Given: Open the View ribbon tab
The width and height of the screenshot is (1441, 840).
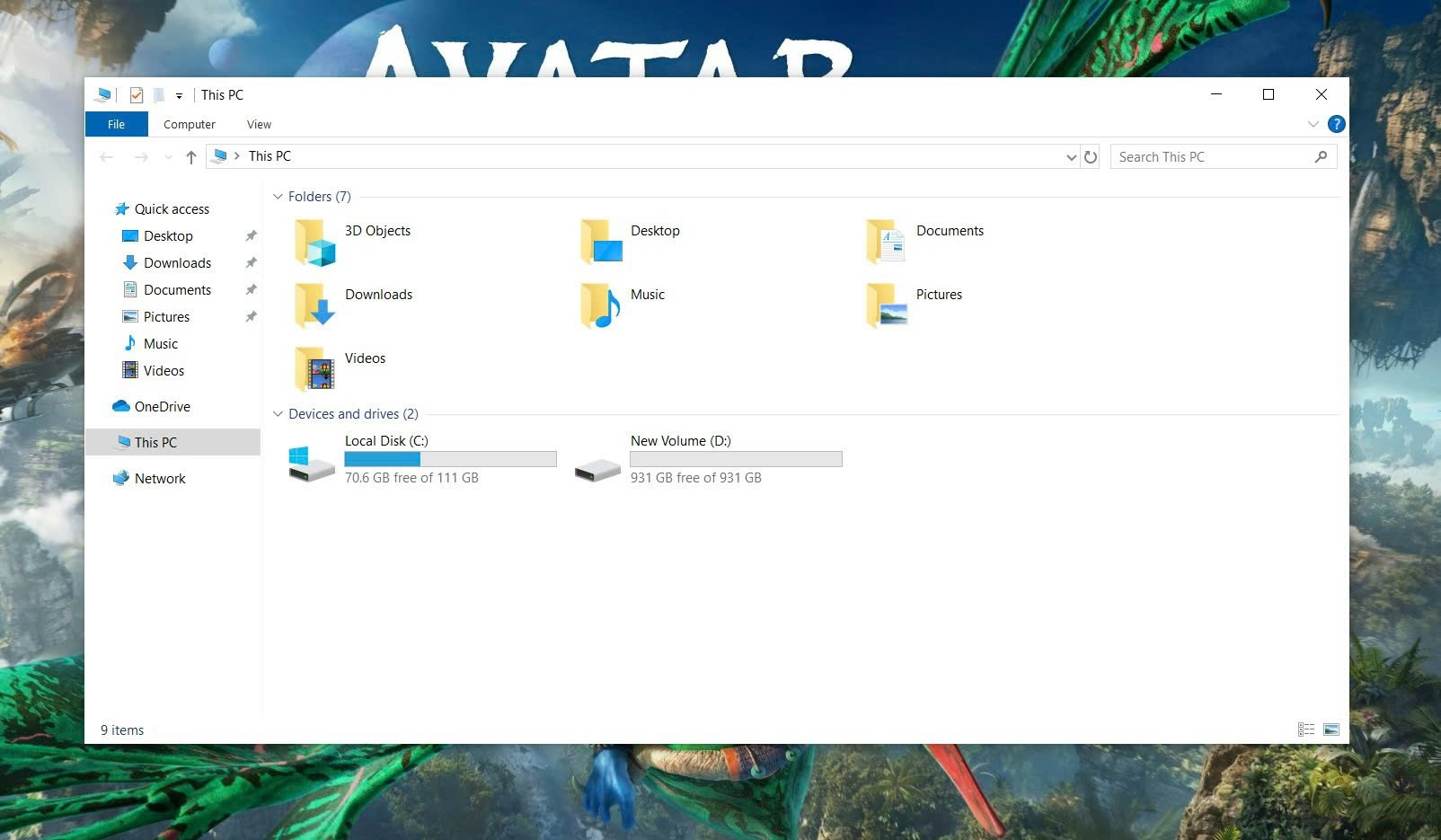Looking at the screenshot, I should (259, 125).
